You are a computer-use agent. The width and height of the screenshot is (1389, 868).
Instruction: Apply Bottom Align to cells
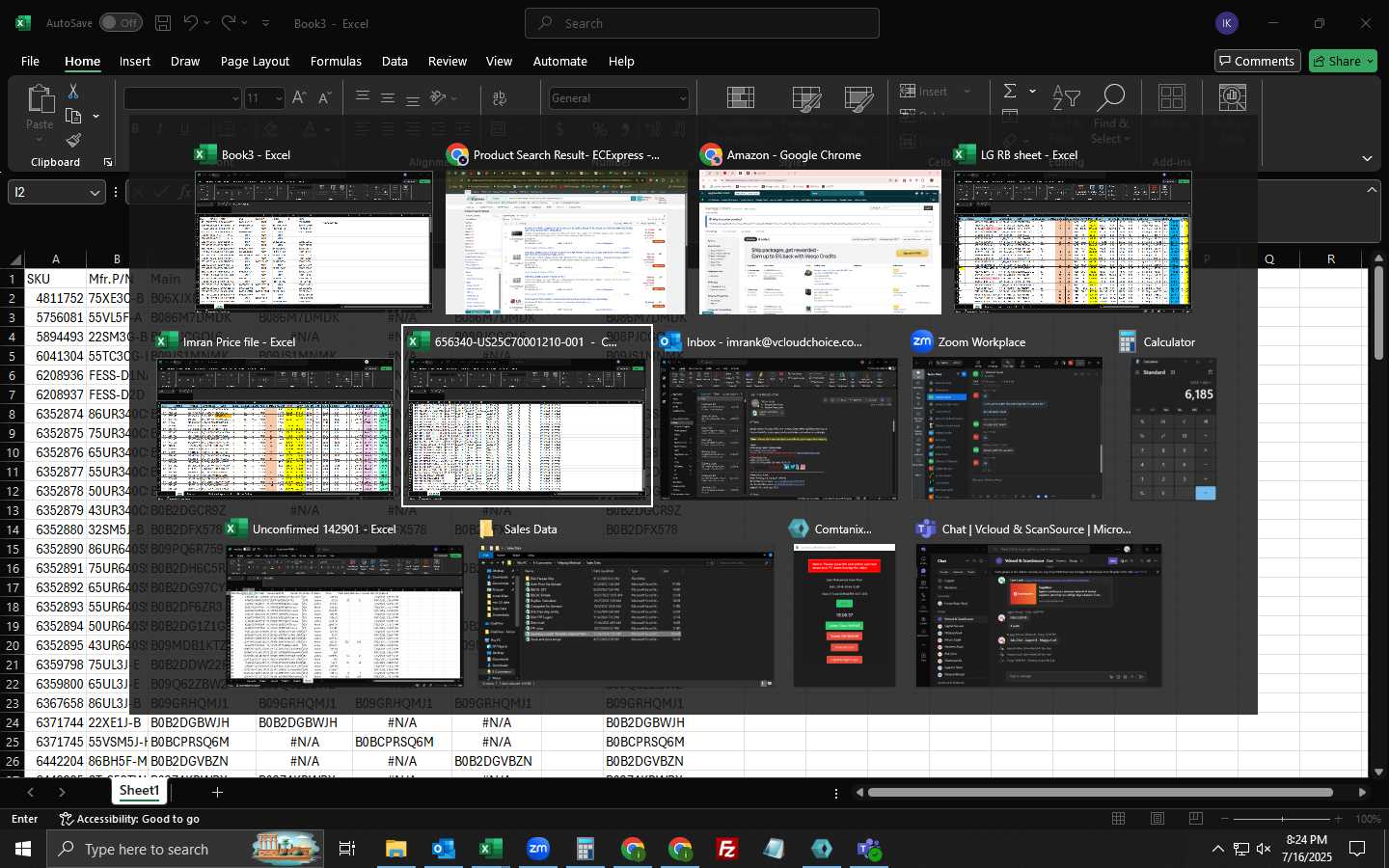click(x=413, y=97)
